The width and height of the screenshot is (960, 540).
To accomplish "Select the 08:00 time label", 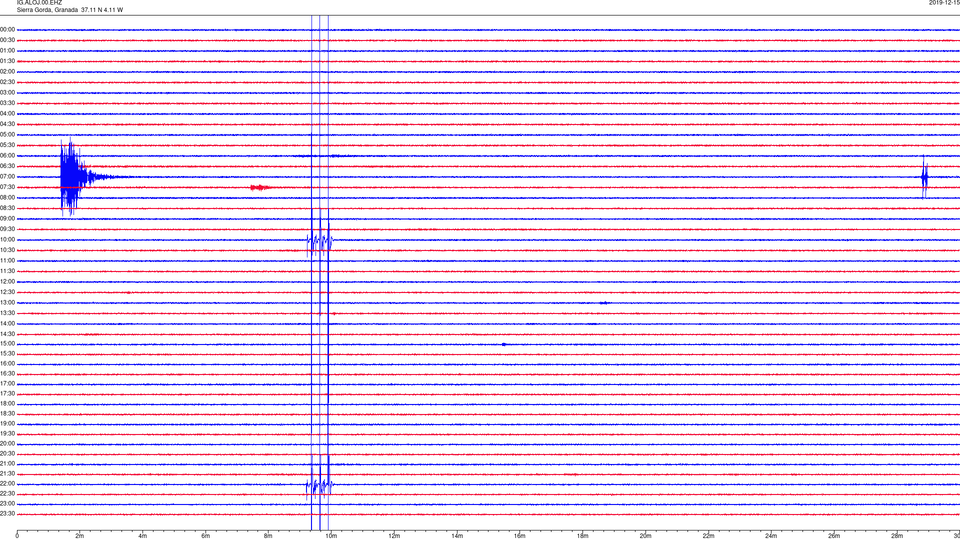I will click(7, 197).
